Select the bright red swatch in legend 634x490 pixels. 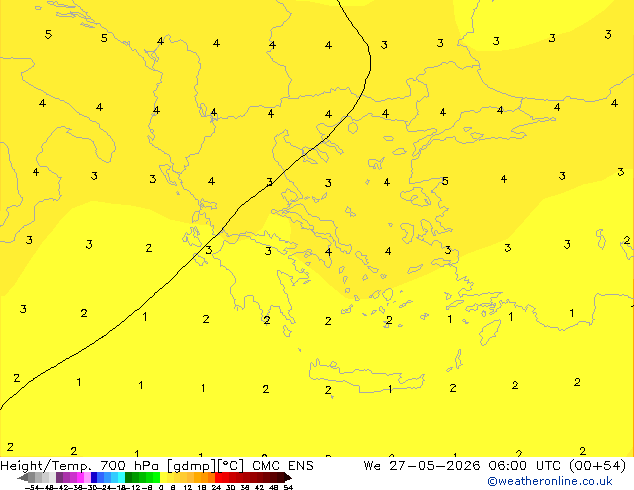218,478
